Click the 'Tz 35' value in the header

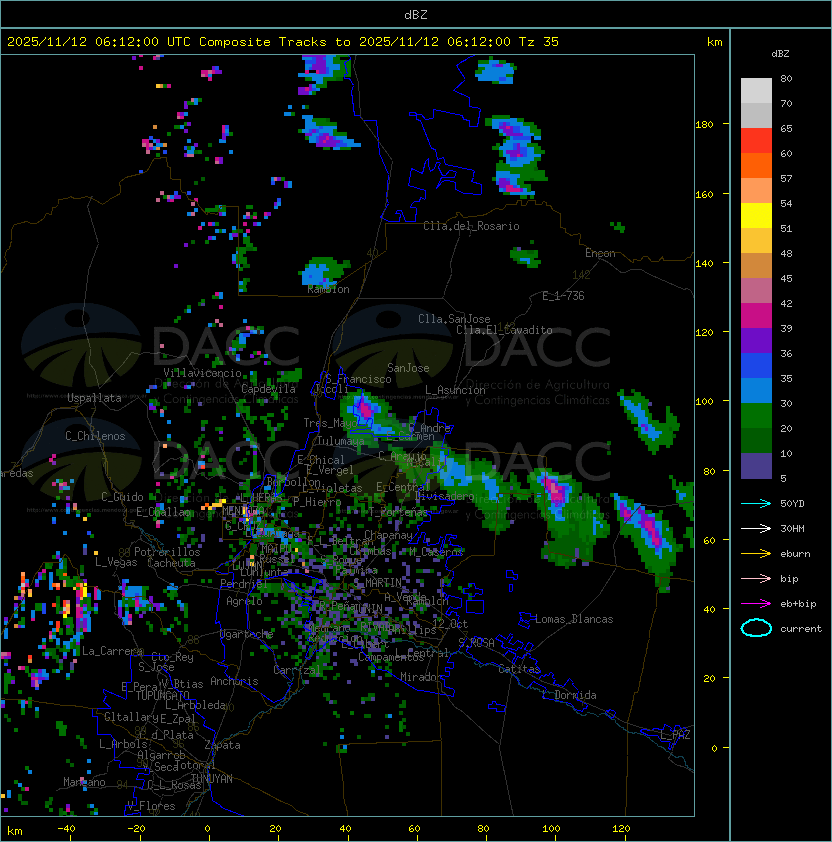539,42
